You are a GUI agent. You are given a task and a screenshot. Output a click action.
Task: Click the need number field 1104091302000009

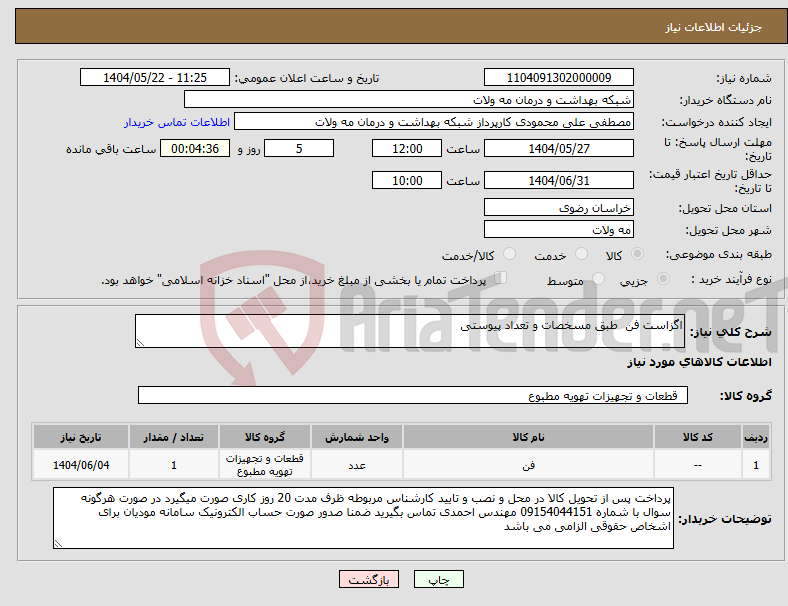click(x=559, y=77)
